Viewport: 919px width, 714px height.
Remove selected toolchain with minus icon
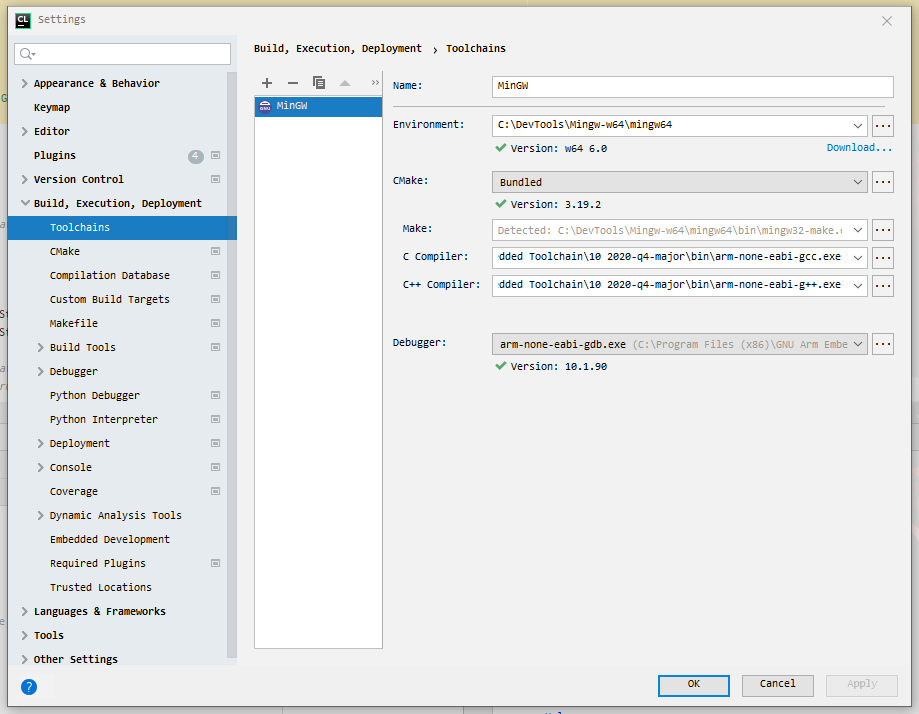[x=293, y=83]
